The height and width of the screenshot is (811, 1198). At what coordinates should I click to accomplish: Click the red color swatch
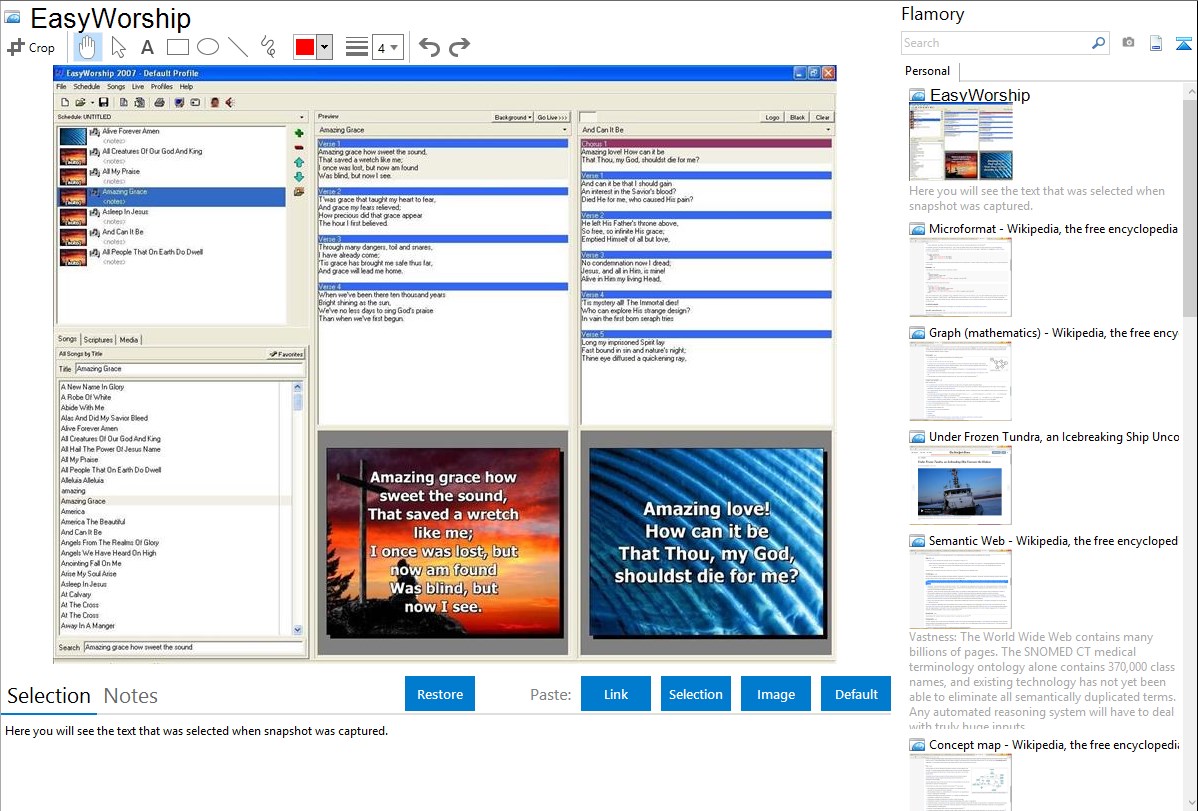304,47
